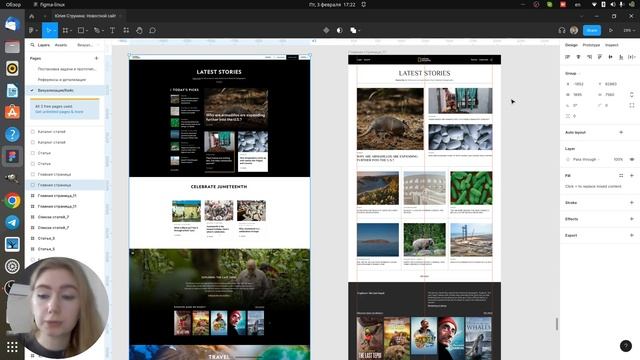
Task: Open the Group type dropdown
Action: [x=572, y=73]
